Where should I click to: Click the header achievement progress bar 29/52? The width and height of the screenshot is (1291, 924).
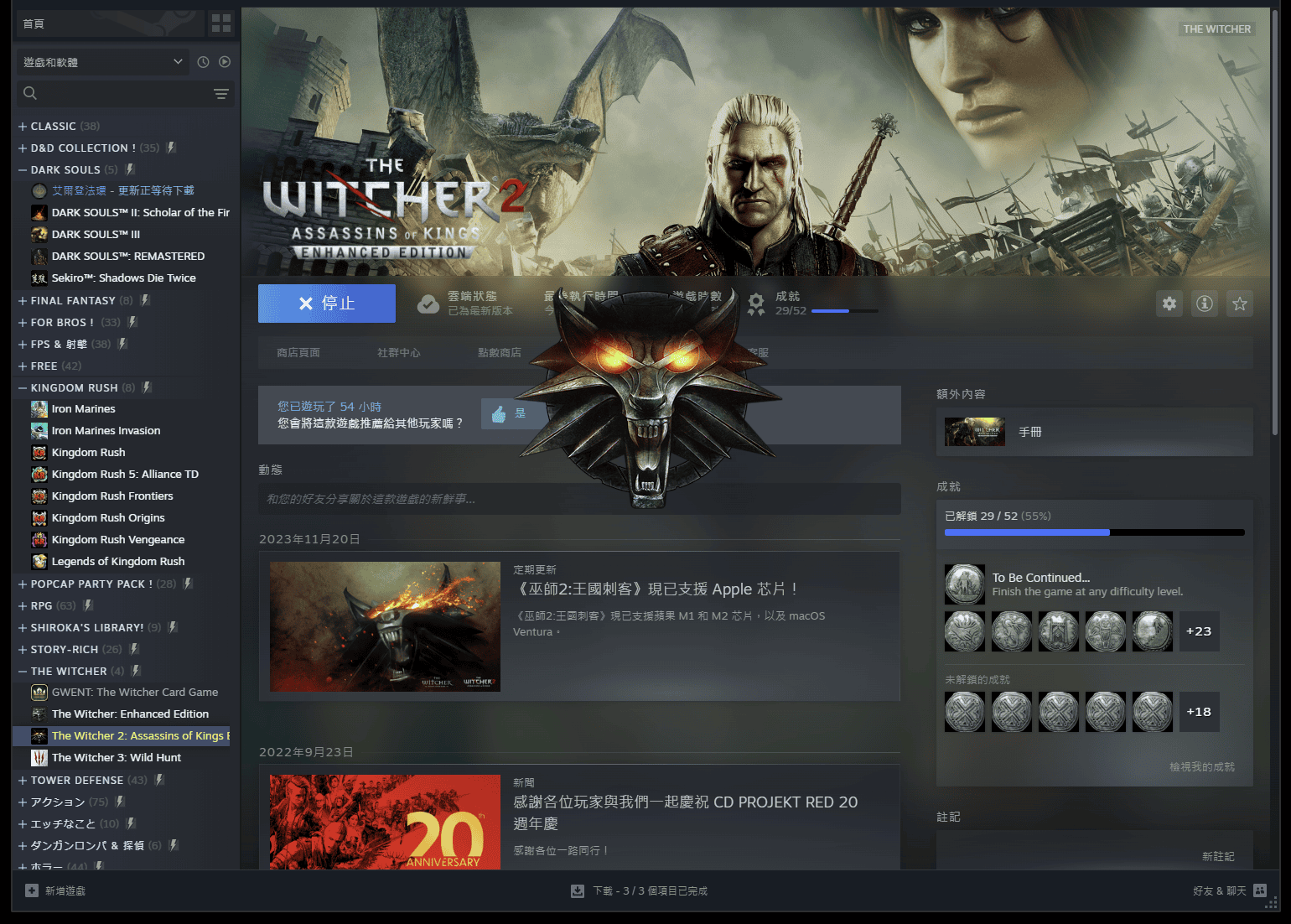click(845, 311)
